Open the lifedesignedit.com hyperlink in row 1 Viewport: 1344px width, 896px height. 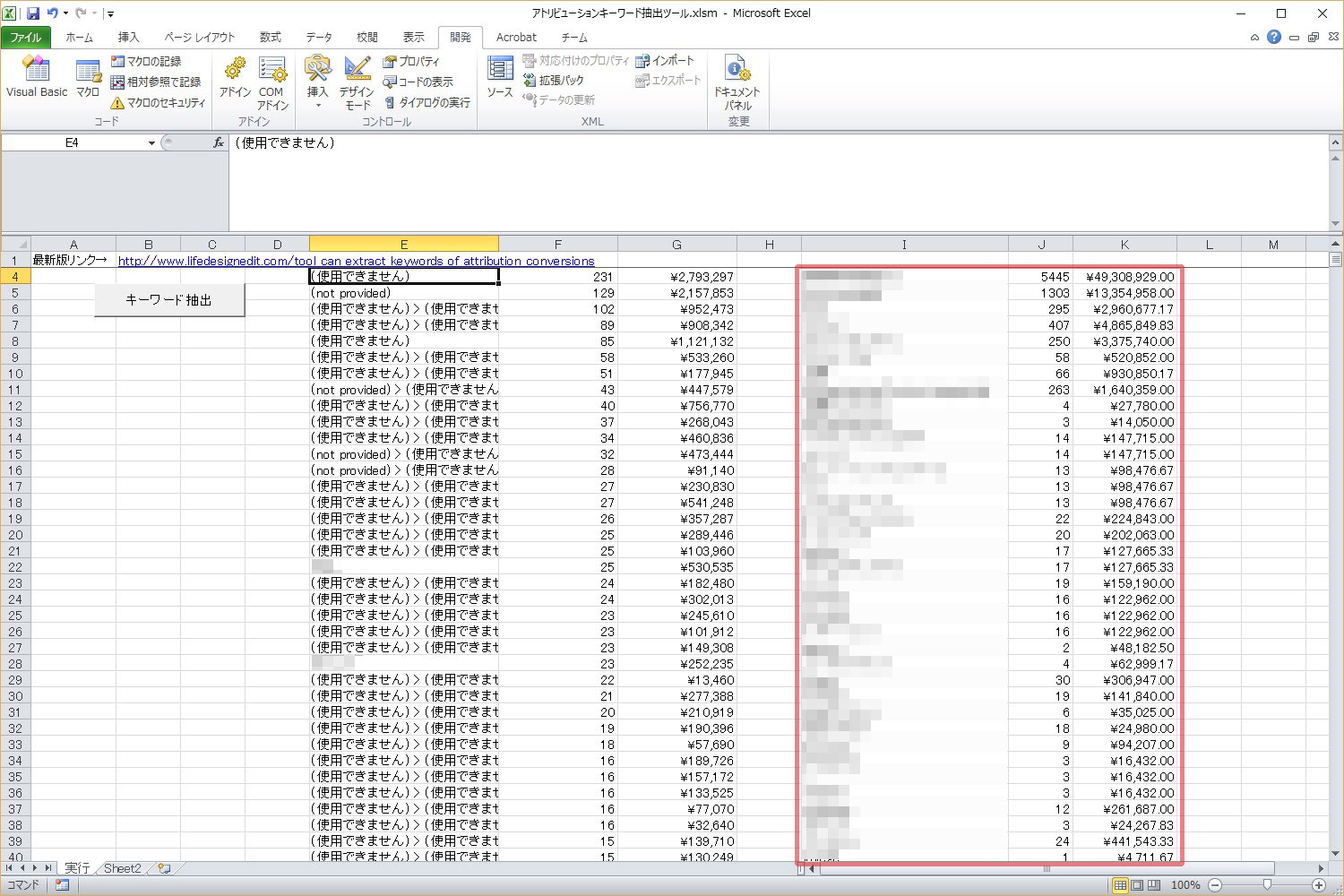tap(357, 261)
